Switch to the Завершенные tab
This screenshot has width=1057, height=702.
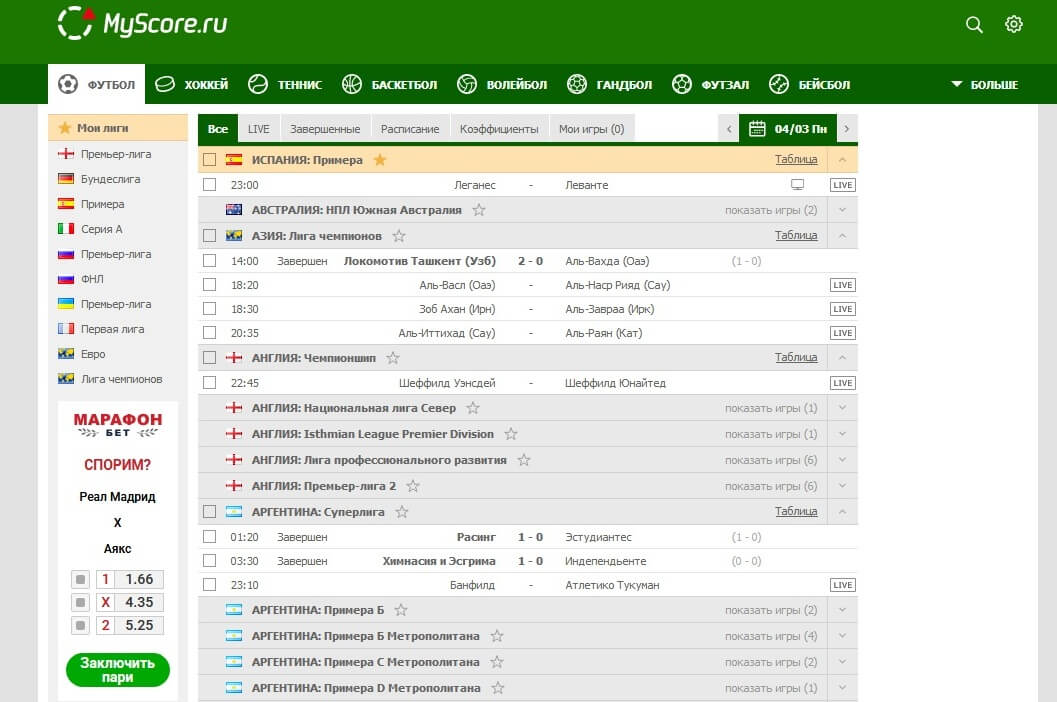pyautogui.click(x=325, y=129)
